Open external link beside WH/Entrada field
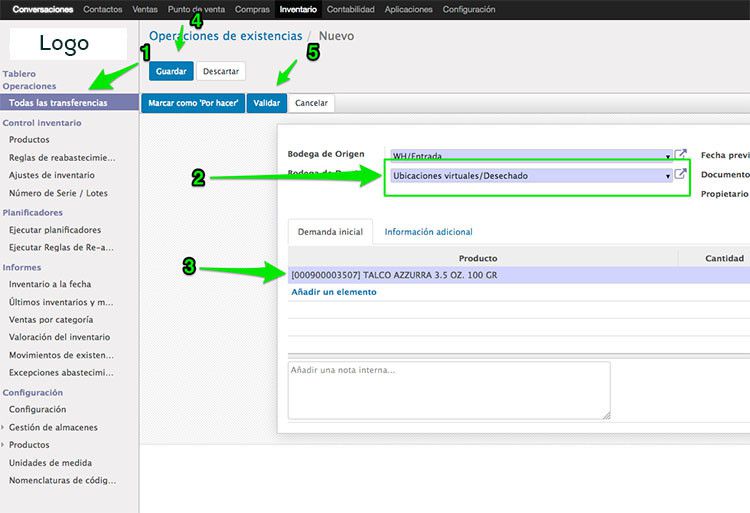Screen dimensions: 750x513 (680, 154)
